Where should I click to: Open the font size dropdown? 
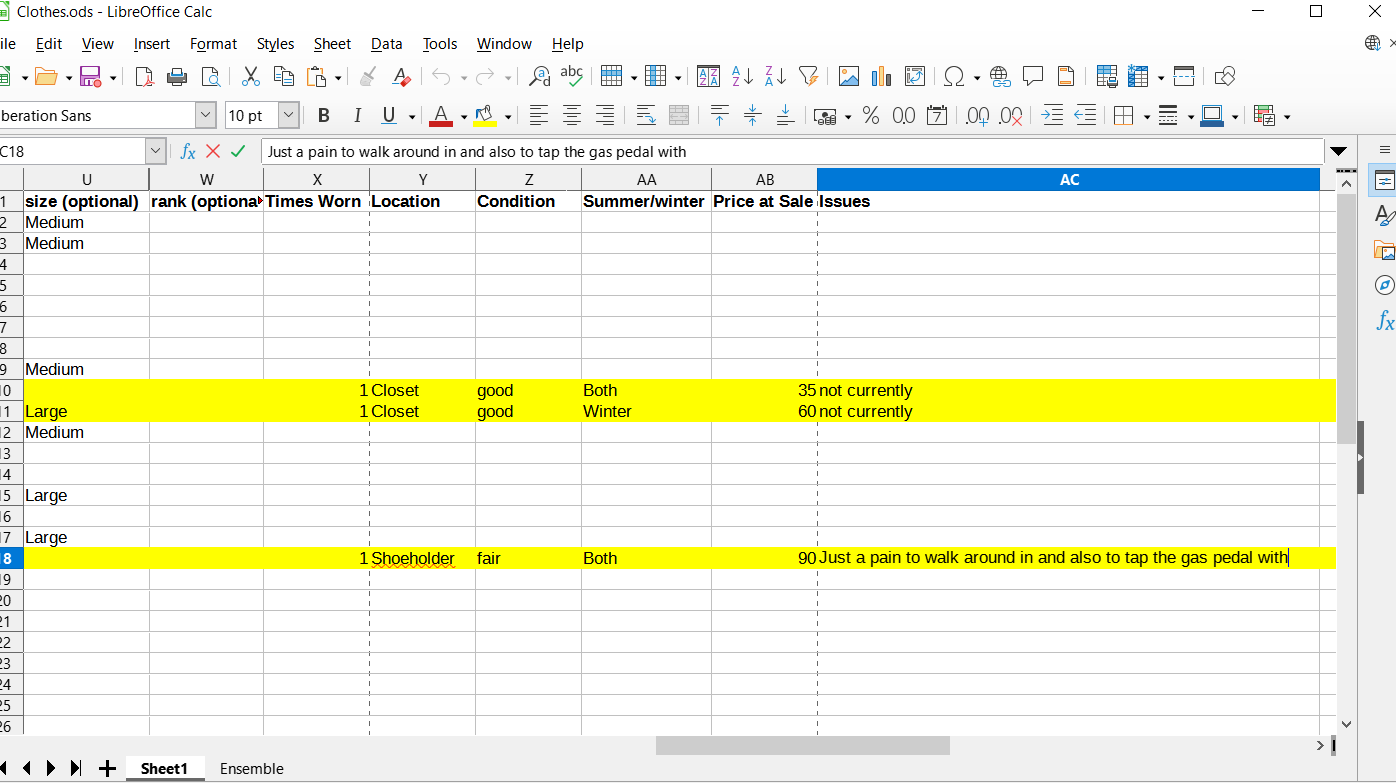pos(289,116)
